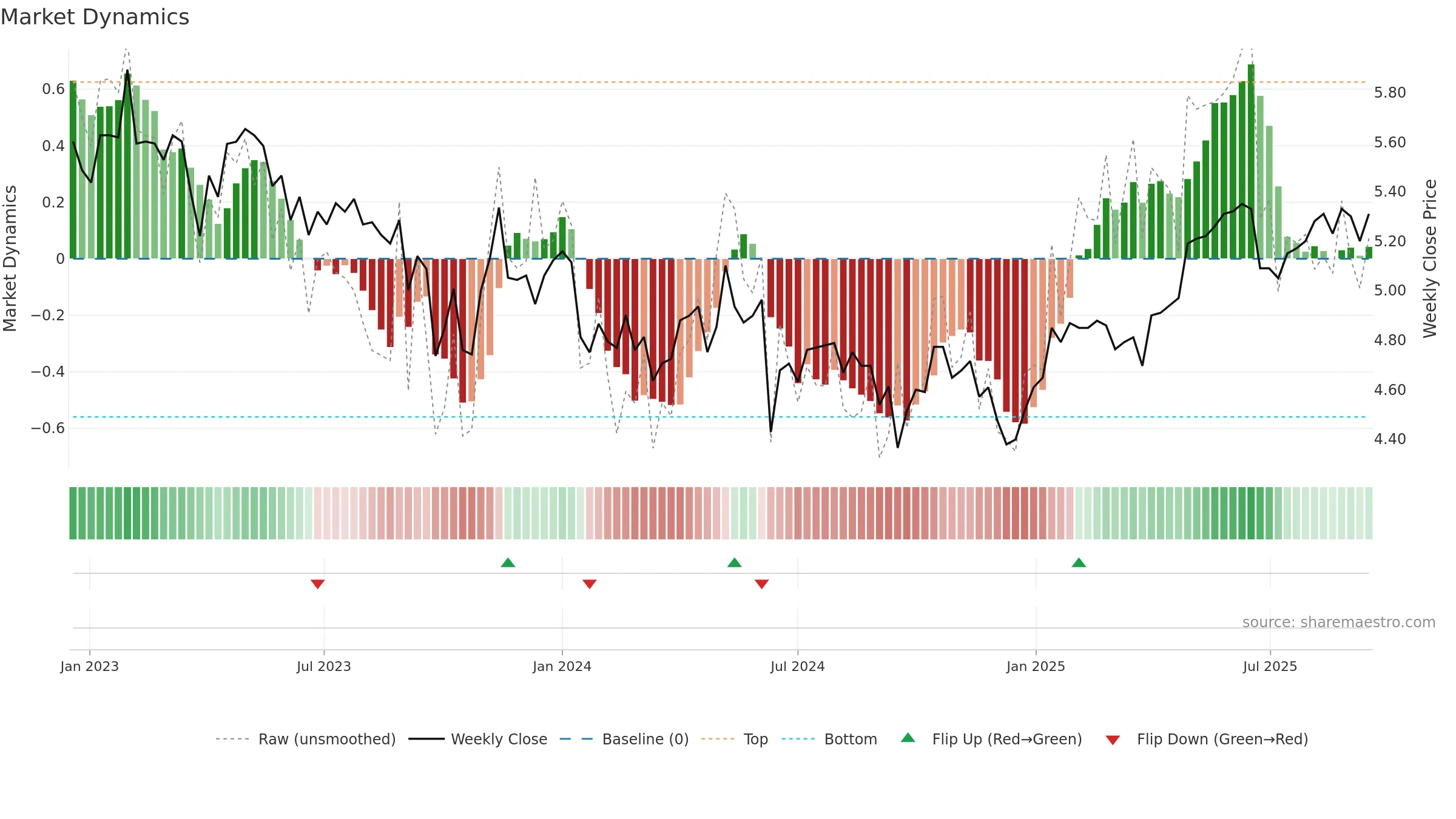The width and height of the screenshot is (1456, 819).
Task: Toggle the Bottom legend entry
Action: pos(829,739)
